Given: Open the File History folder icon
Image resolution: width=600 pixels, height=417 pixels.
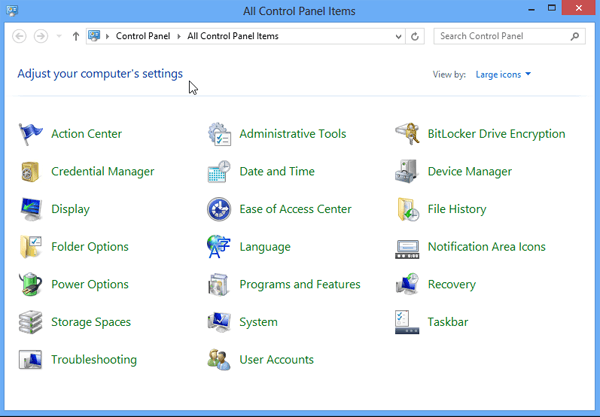Looking at the screenshot, I should tap(408, 209).
